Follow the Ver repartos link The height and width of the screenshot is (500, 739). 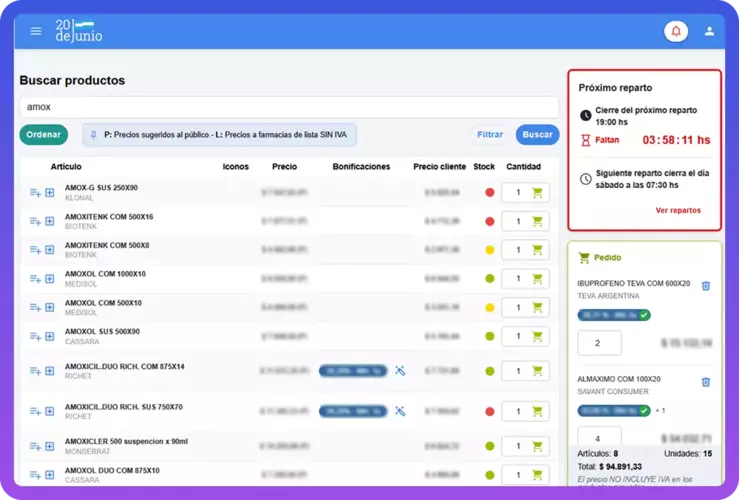coord(677,211)
